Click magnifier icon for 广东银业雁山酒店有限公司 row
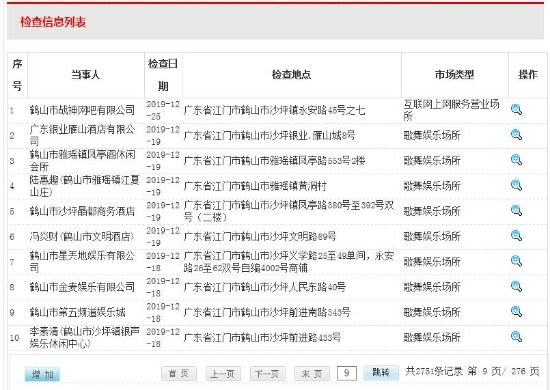This screenshot has height=390, width=550. tap(516, 135)
